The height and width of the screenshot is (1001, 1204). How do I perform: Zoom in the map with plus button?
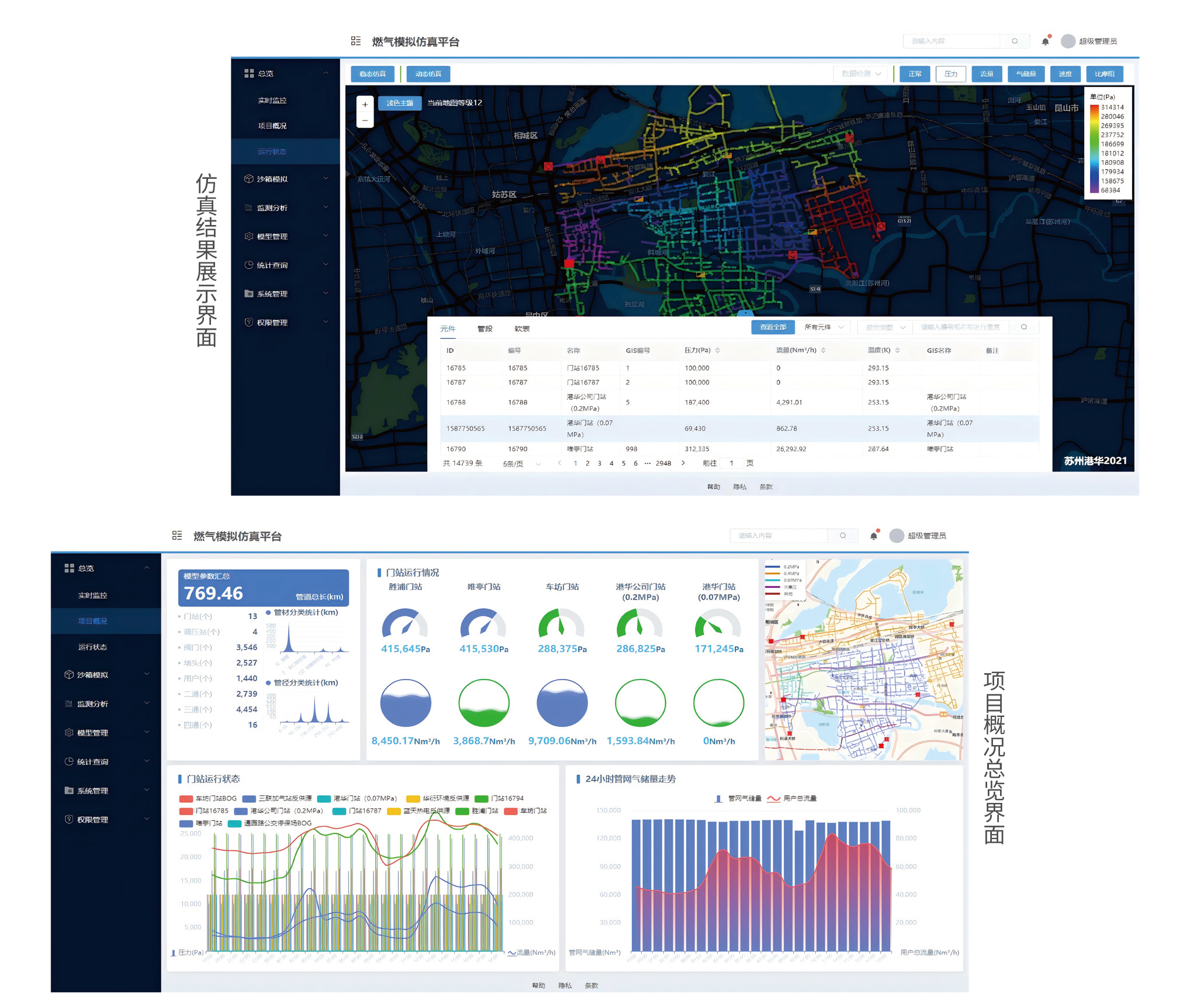tap(365, 105)
